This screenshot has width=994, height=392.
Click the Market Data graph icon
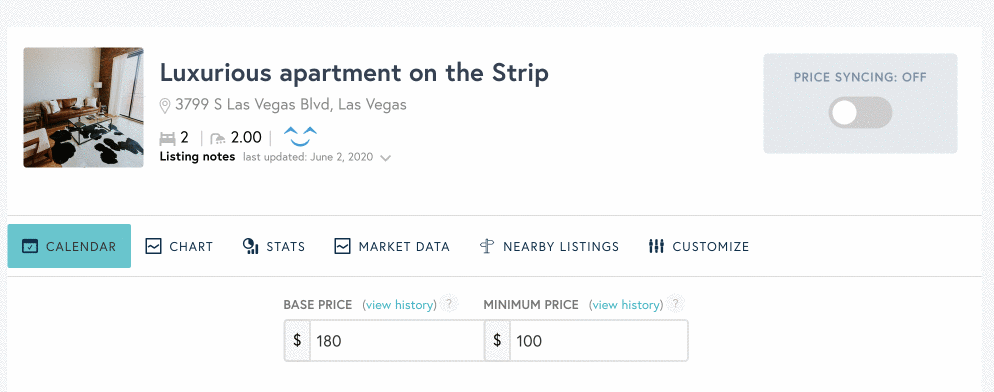342,246
